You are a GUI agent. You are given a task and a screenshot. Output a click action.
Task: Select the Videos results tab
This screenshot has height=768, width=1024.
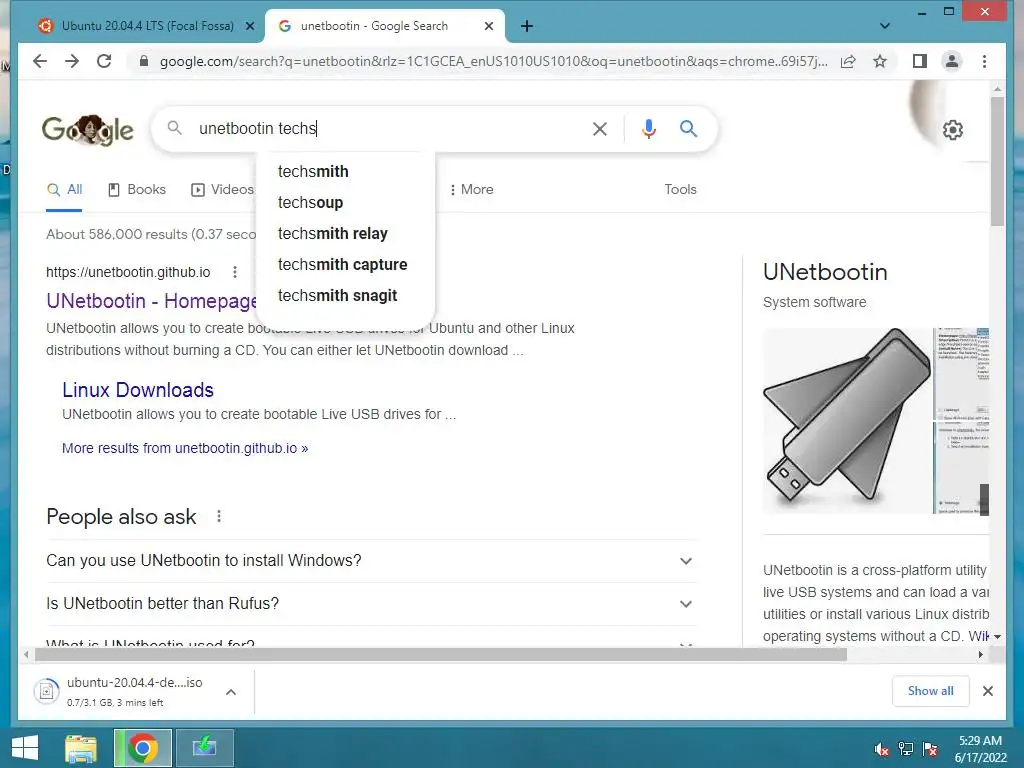[x=222, y=190]
